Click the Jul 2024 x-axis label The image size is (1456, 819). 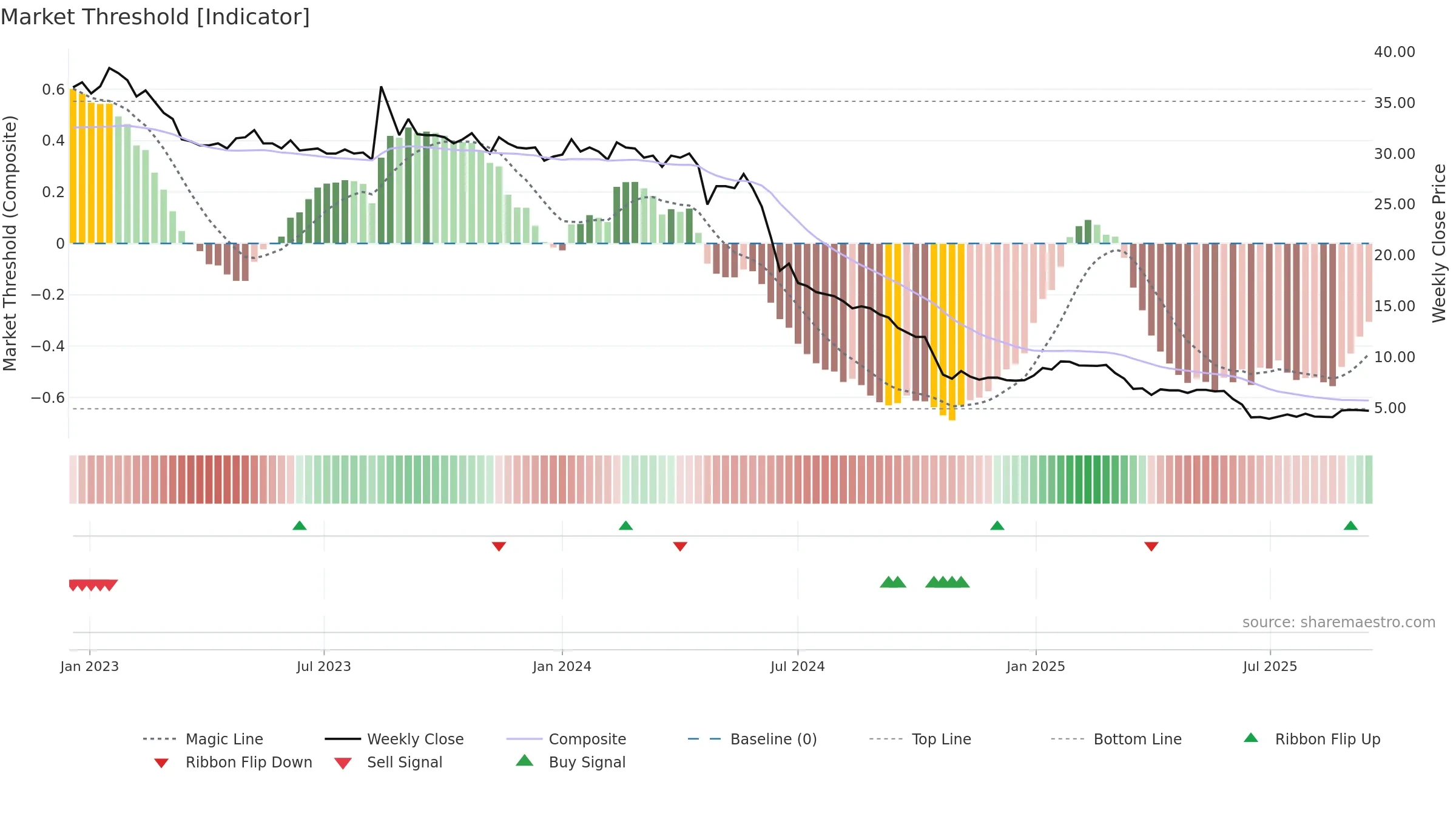click(x=798, y=666)
